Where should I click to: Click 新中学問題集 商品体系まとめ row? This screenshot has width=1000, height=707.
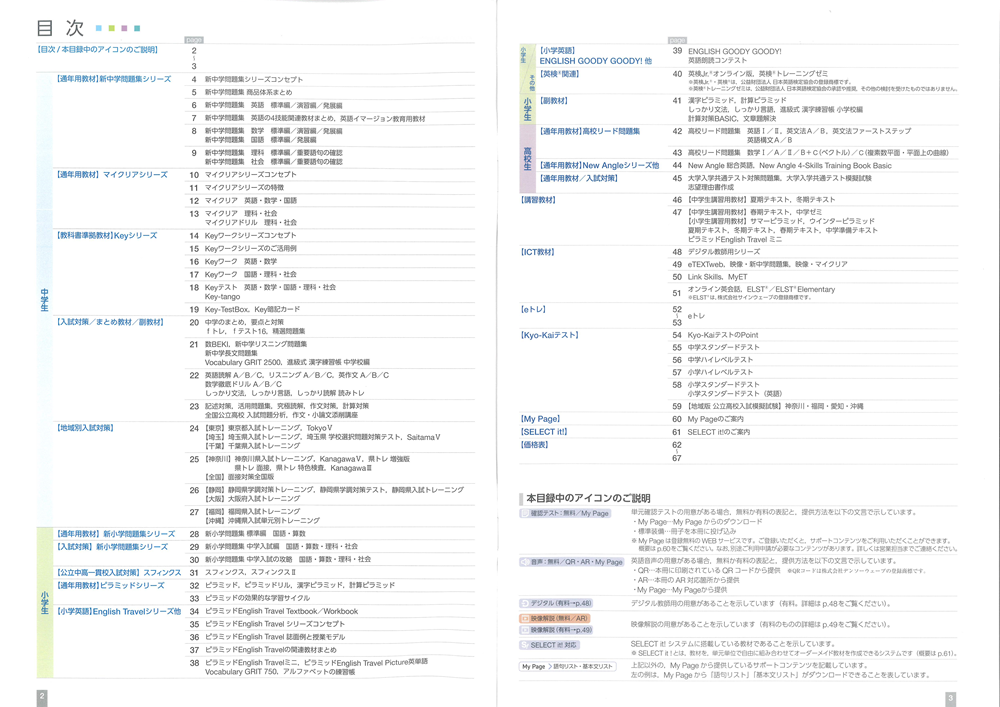coord(248,92)
